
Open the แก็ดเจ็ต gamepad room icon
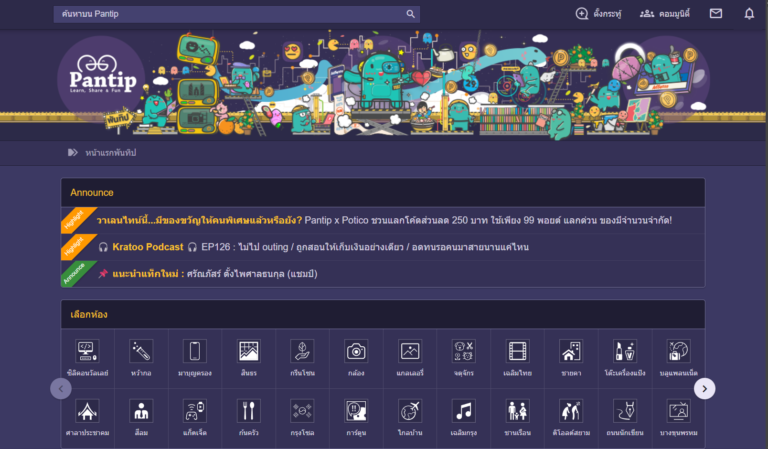coord(195,411)
